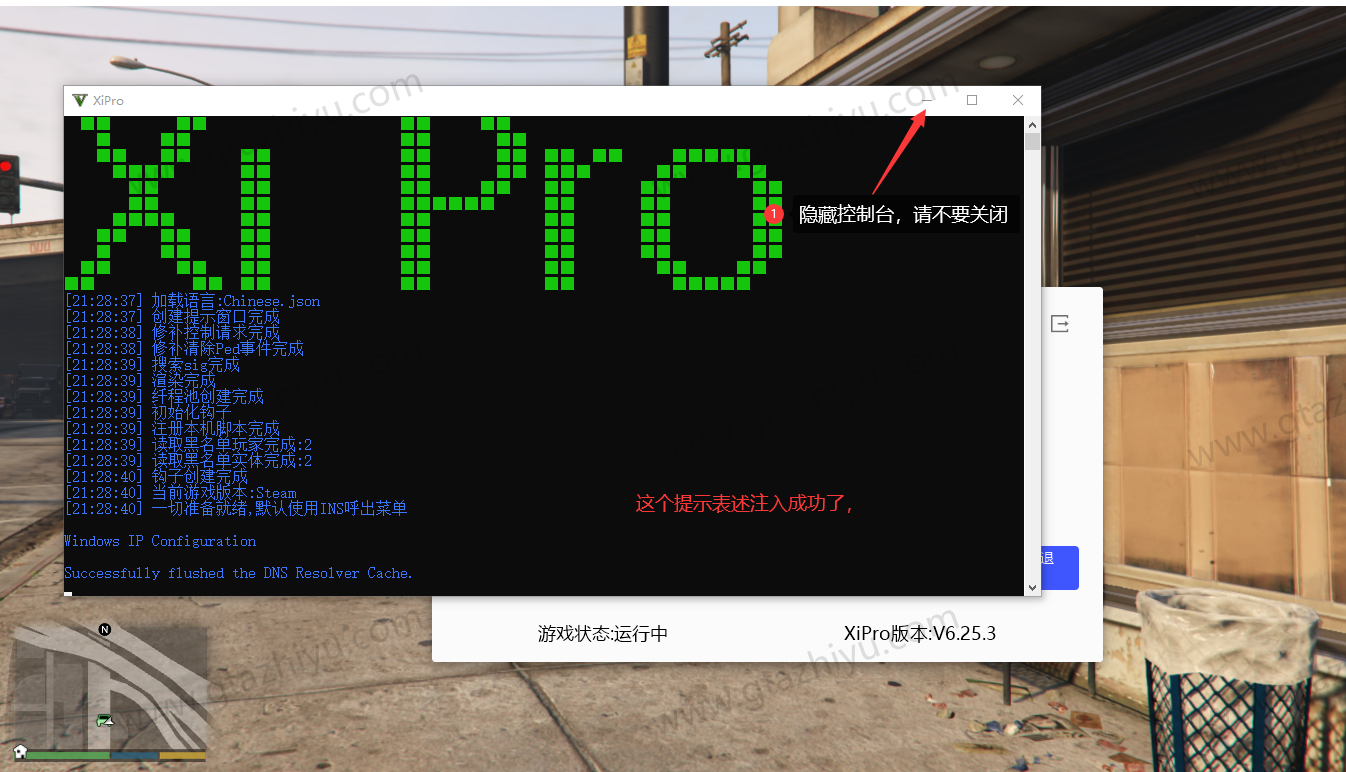Click the '搜索sig完成' log line
The width and height of the screenshot is (1346, 772).
pyautogui.click(x=152, y=365)
